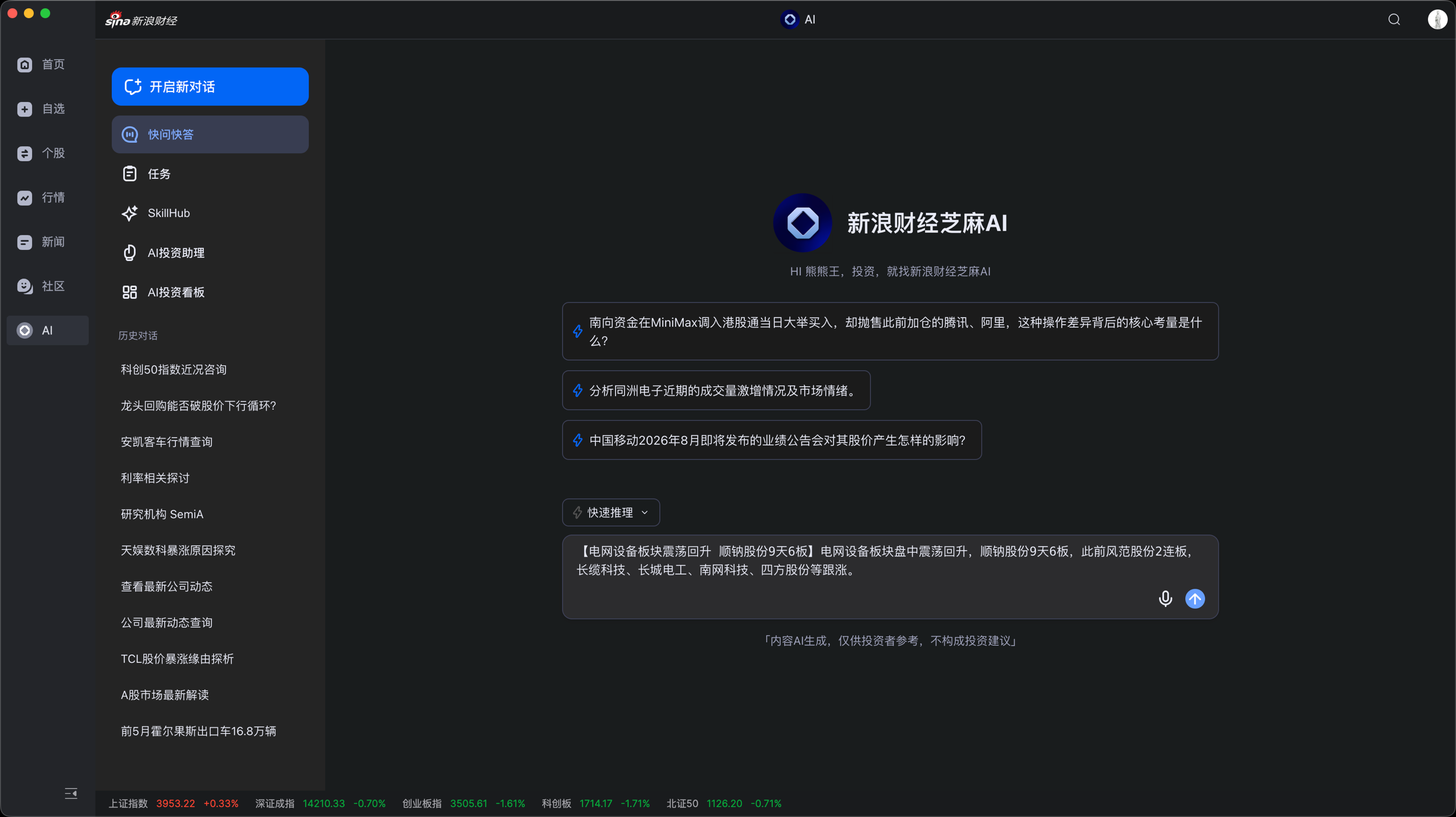Click the 自选 plus icon
This screenshot has width=1456, height=817.
[24, 109]
